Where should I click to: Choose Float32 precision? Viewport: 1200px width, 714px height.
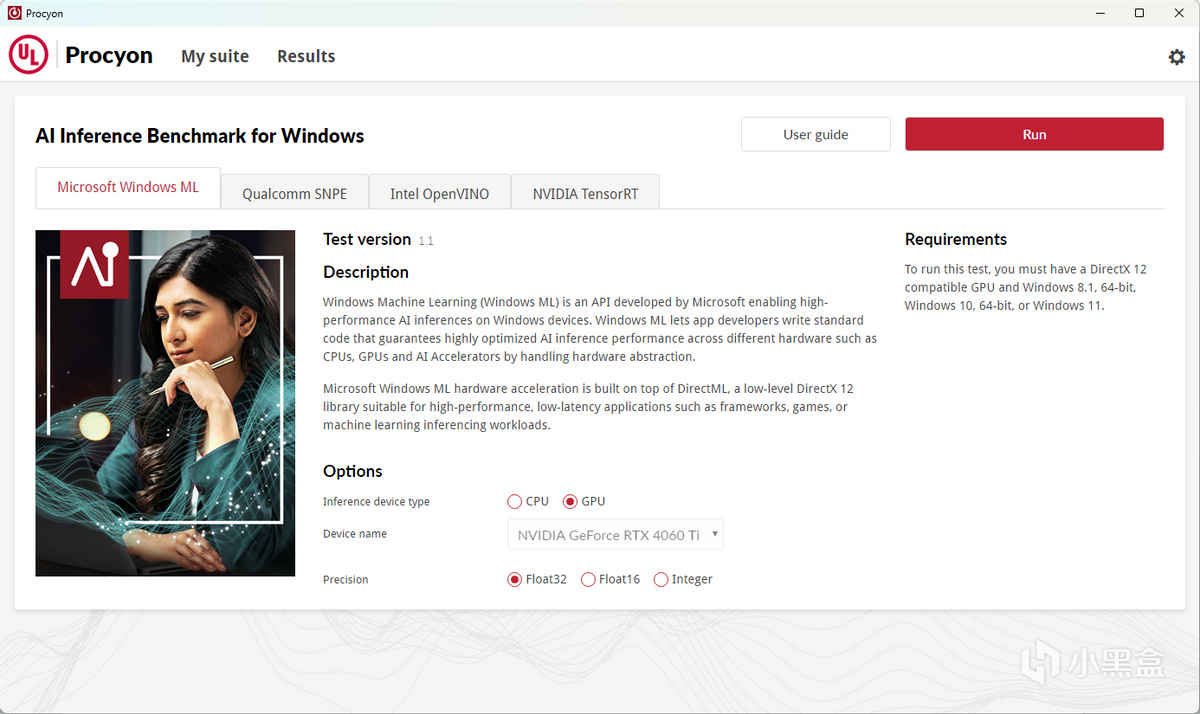tap(537, 579)
